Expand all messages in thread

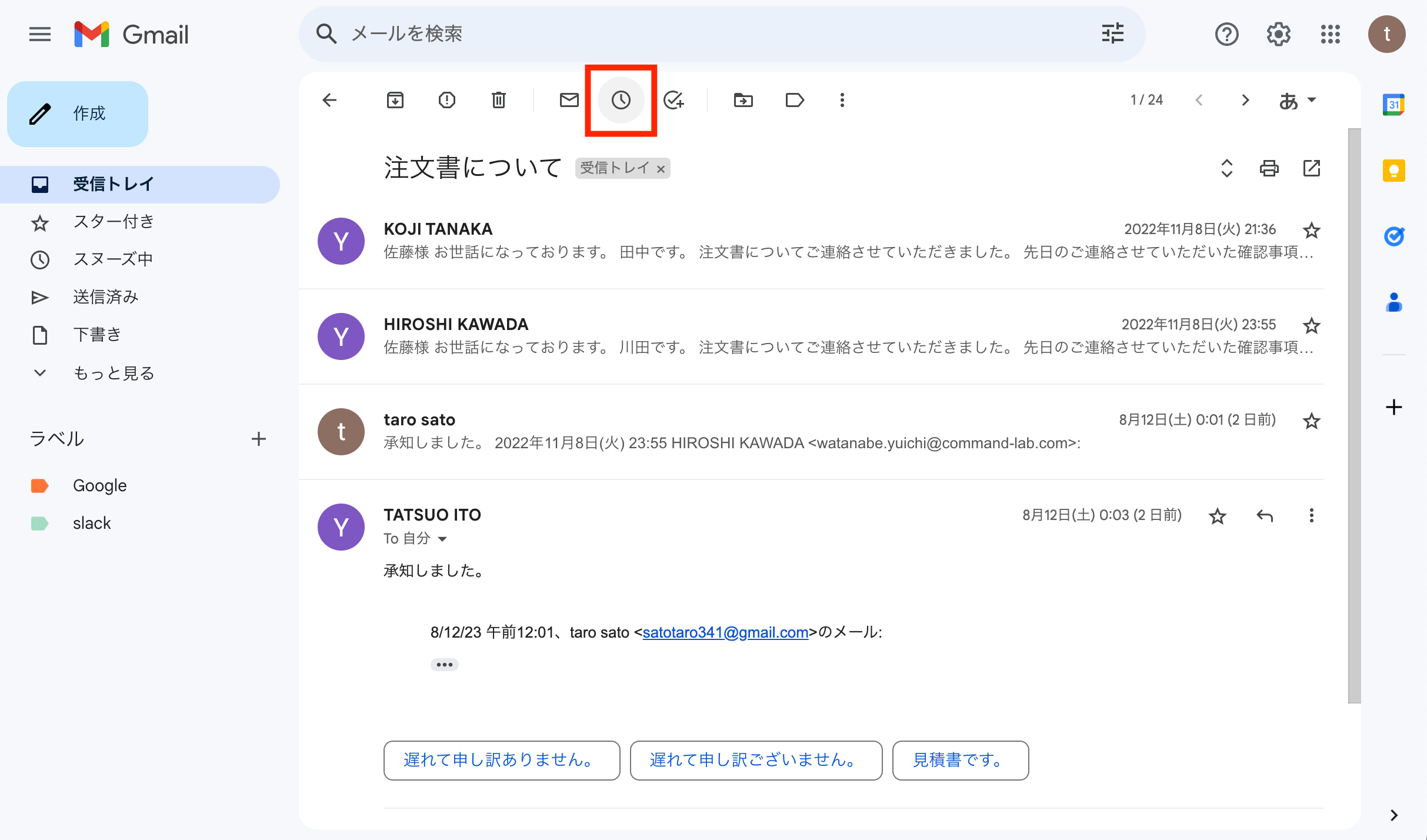click(1226, 168)
